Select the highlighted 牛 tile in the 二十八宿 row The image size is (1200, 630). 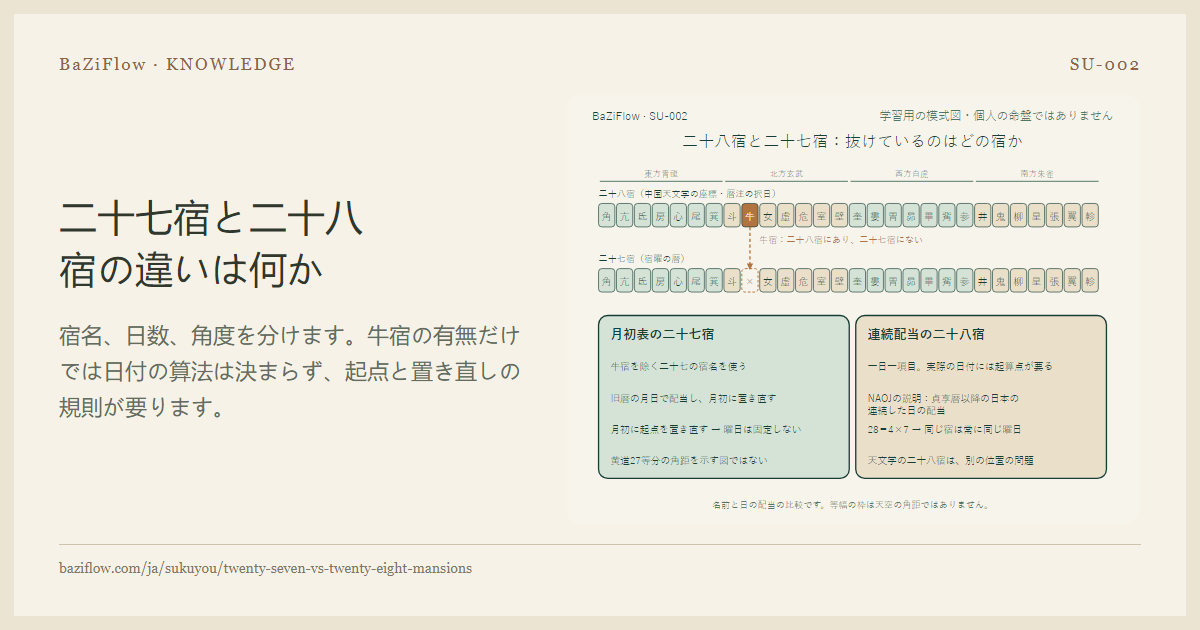click(750, 215)
